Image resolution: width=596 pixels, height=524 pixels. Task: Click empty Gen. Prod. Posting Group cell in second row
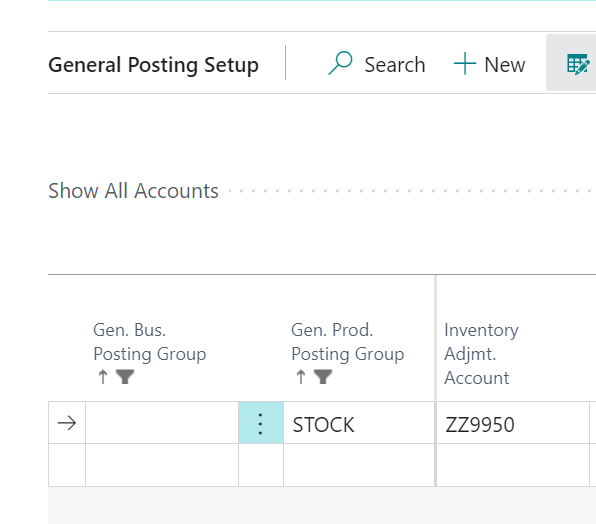click(x=359, y=465)
